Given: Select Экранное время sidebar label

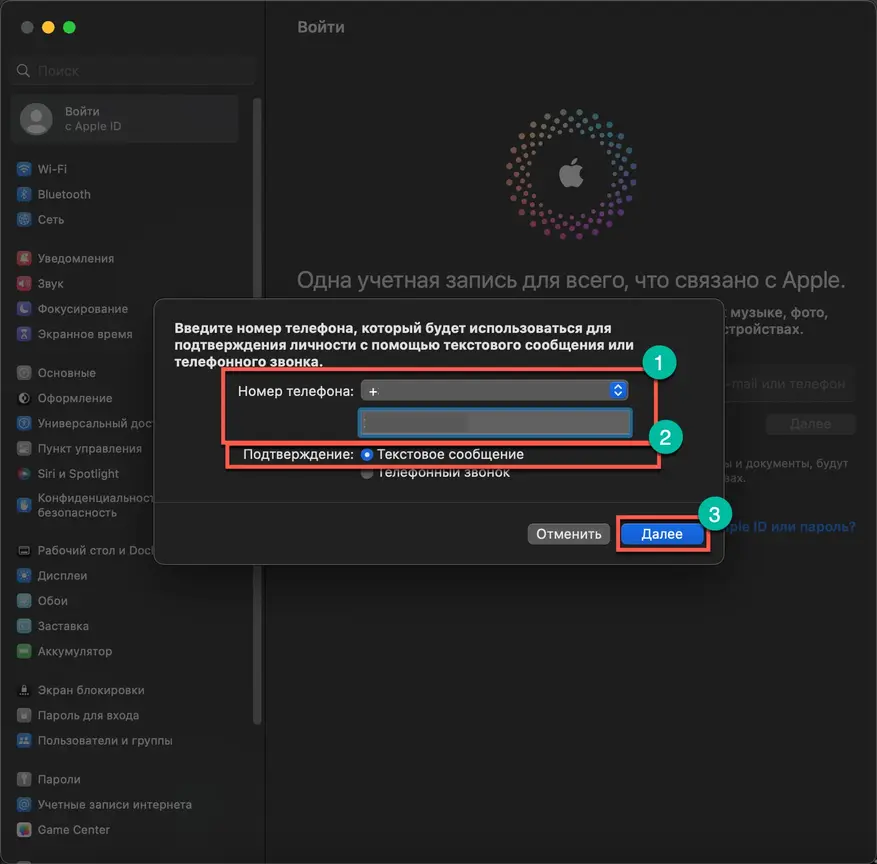Looking at the screenshot, I should click(85, 334).
